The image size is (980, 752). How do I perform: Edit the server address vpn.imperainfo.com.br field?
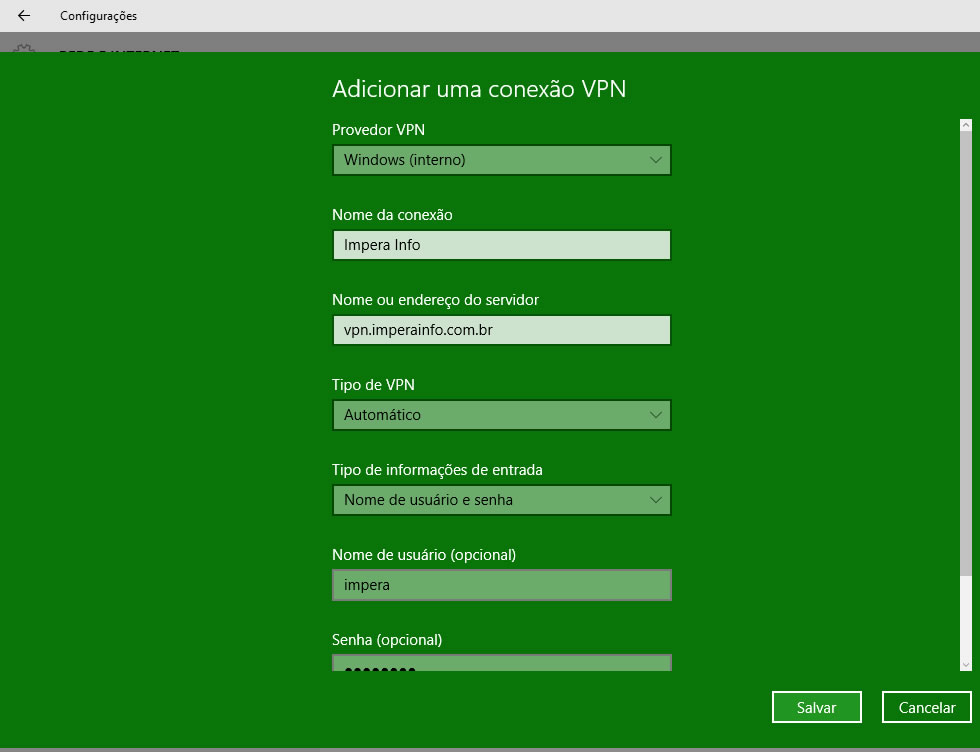tap(501, 330)
